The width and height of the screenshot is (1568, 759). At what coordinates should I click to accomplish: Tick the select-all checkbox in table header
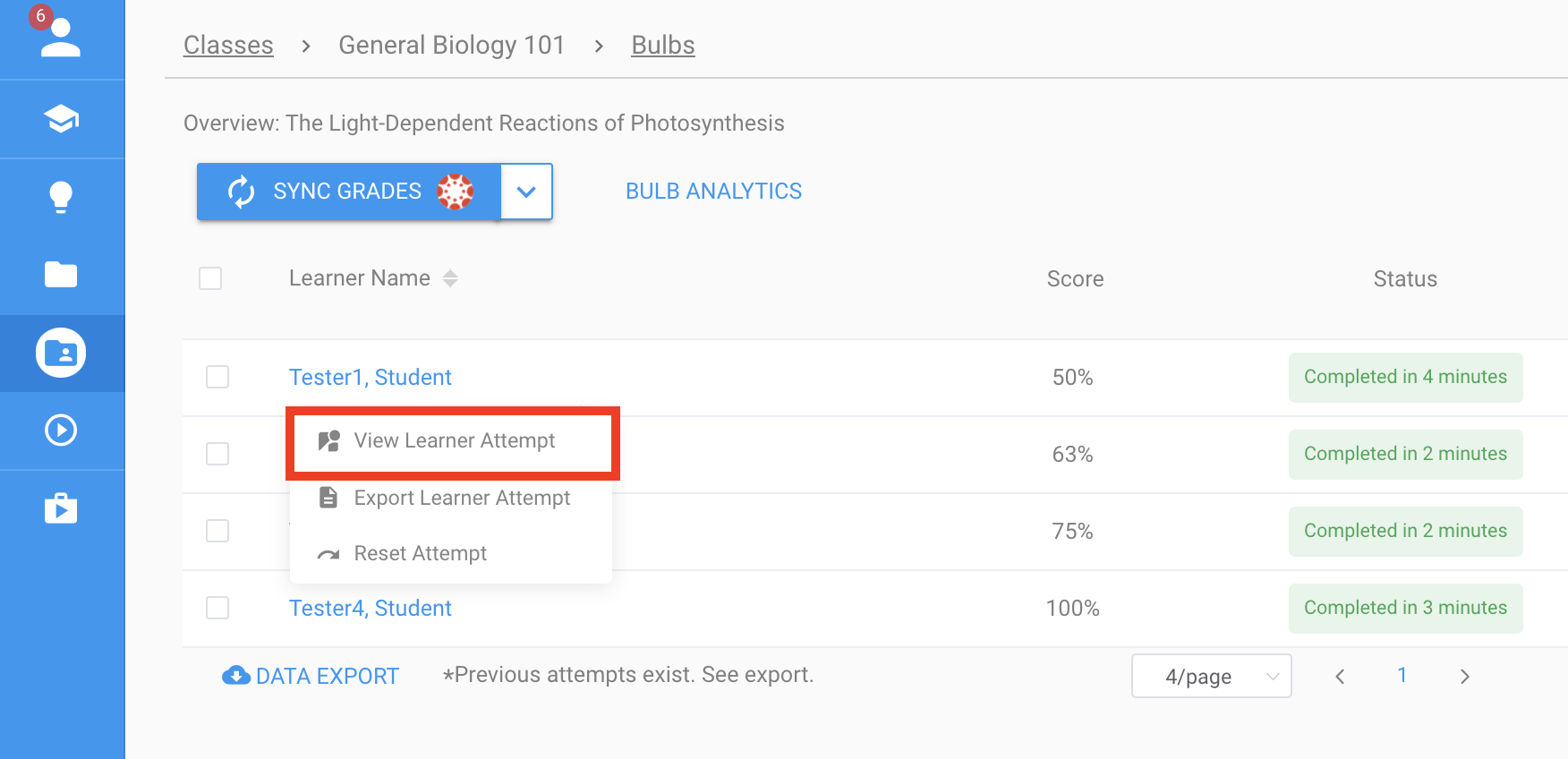(x=210, y=278)
